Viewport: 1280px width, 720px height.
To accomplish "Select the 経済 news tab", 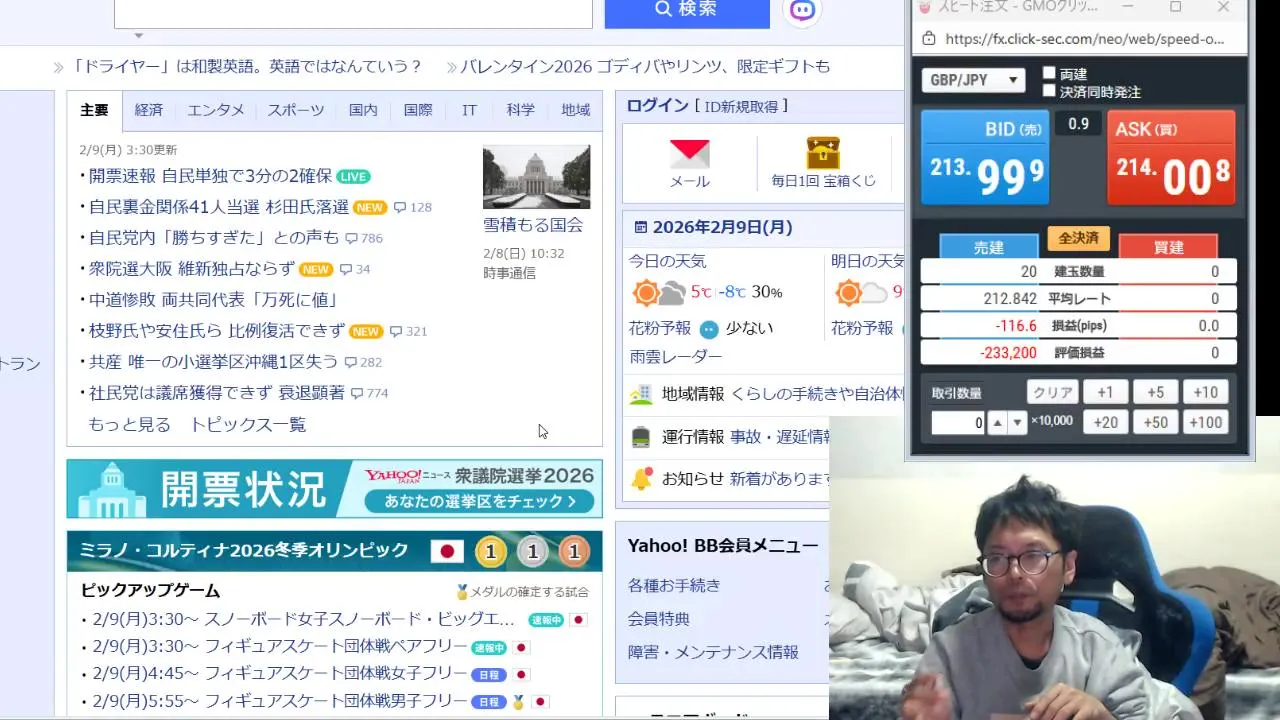I will point(148,110).
